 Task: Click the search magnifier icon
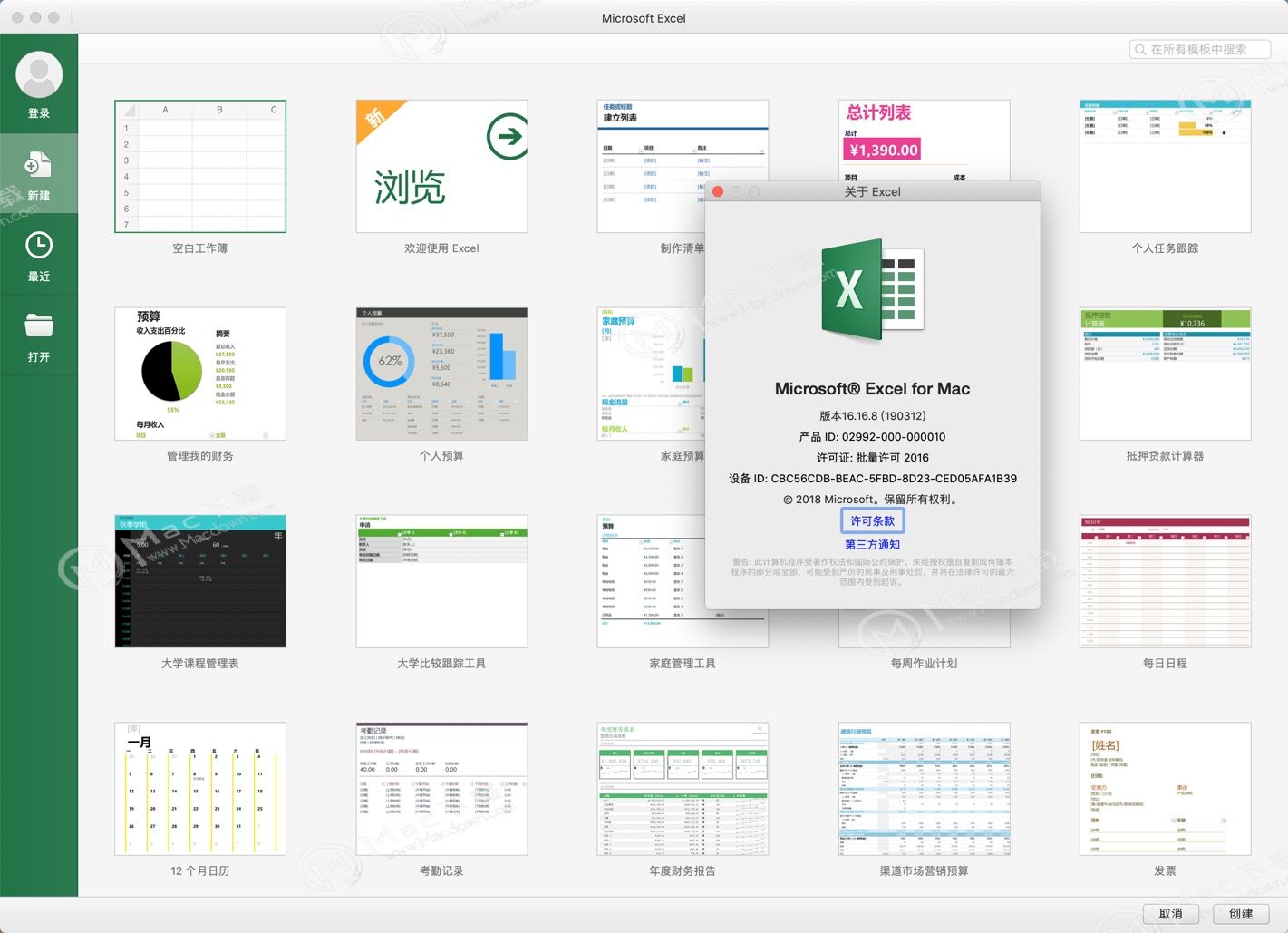point(1140,50)
